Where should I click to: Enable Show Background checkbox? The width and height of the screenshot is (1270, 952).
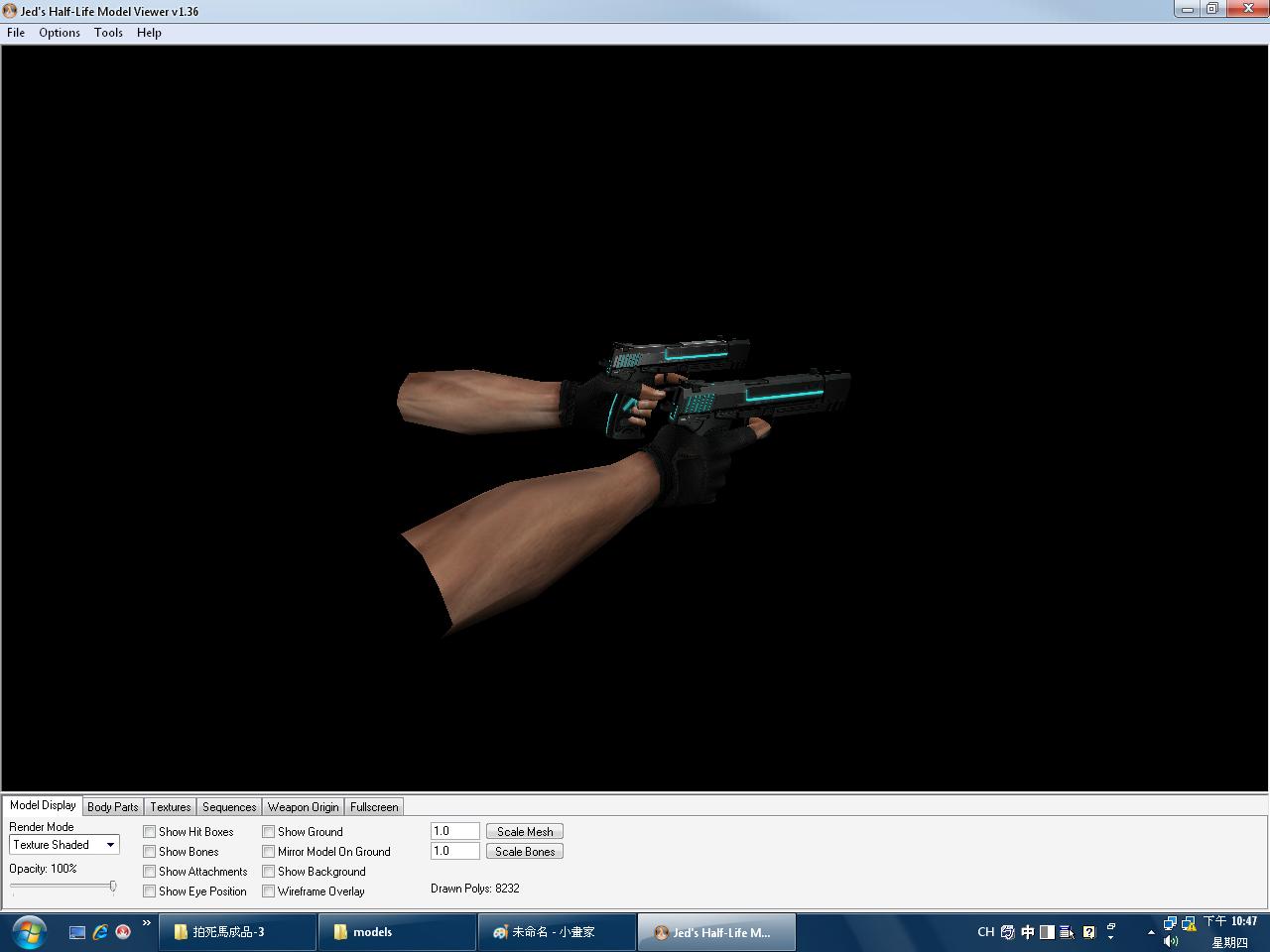pos(269,872)
